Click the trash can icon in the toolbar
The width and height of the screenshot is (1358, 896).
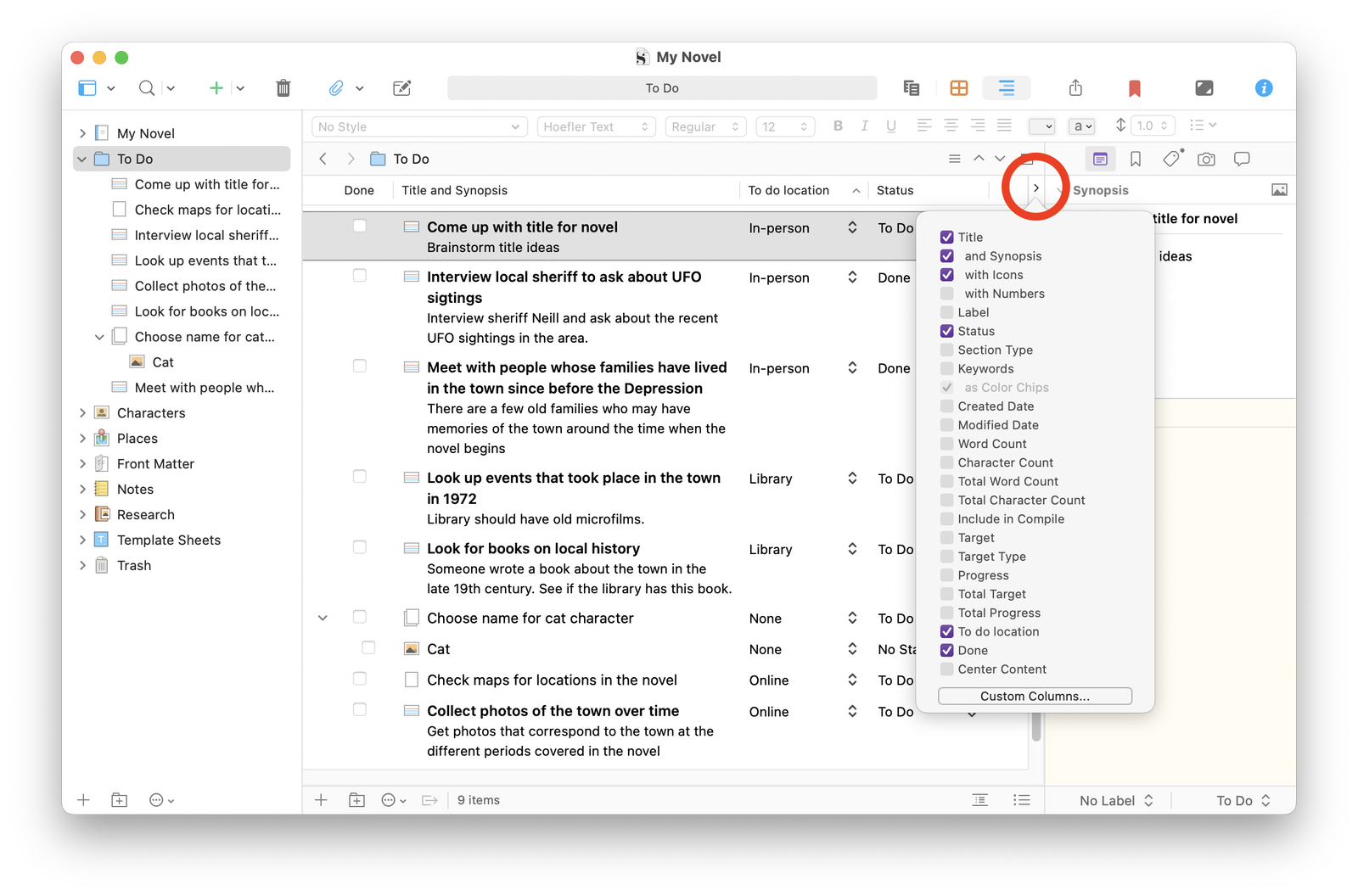283,88
